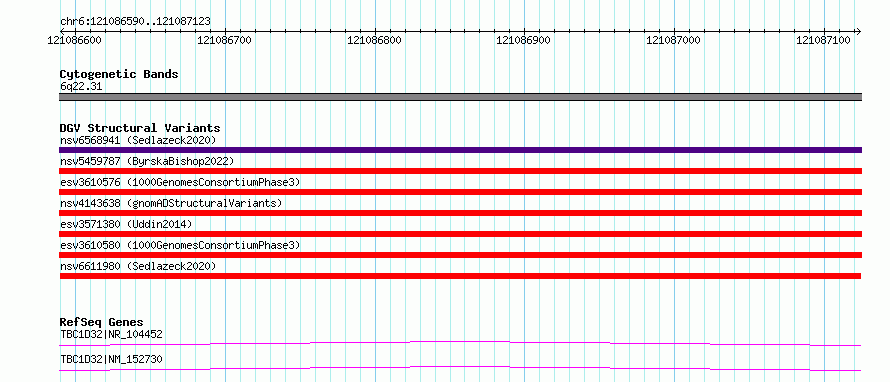This screenshot has height=382, width=890.
Task: Open the TBC1D32|NM_152730 transcript label
Action: 111,359
